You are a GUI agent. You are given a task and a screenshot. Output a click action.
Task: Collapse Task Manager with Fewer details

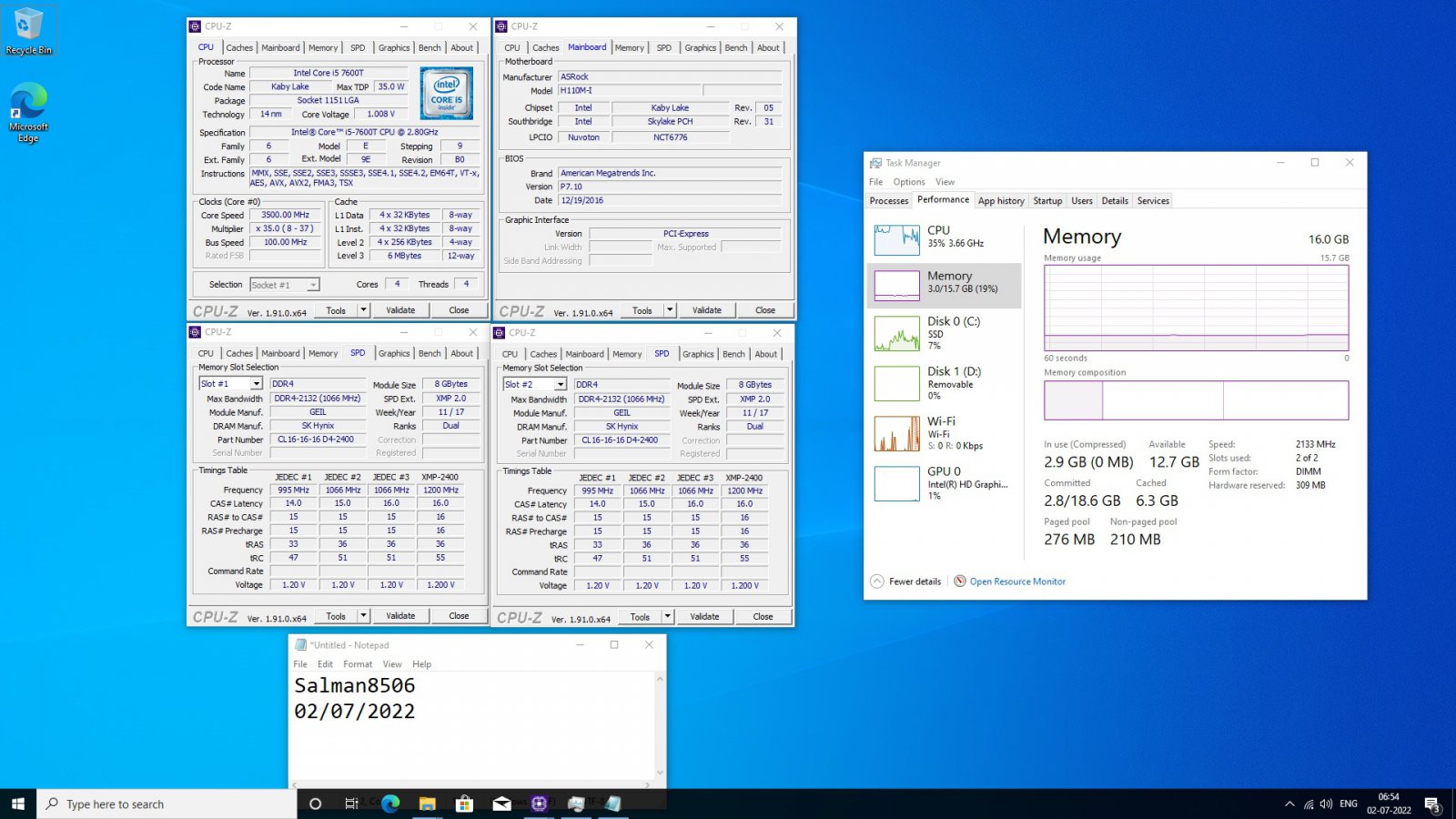[915, 581]
